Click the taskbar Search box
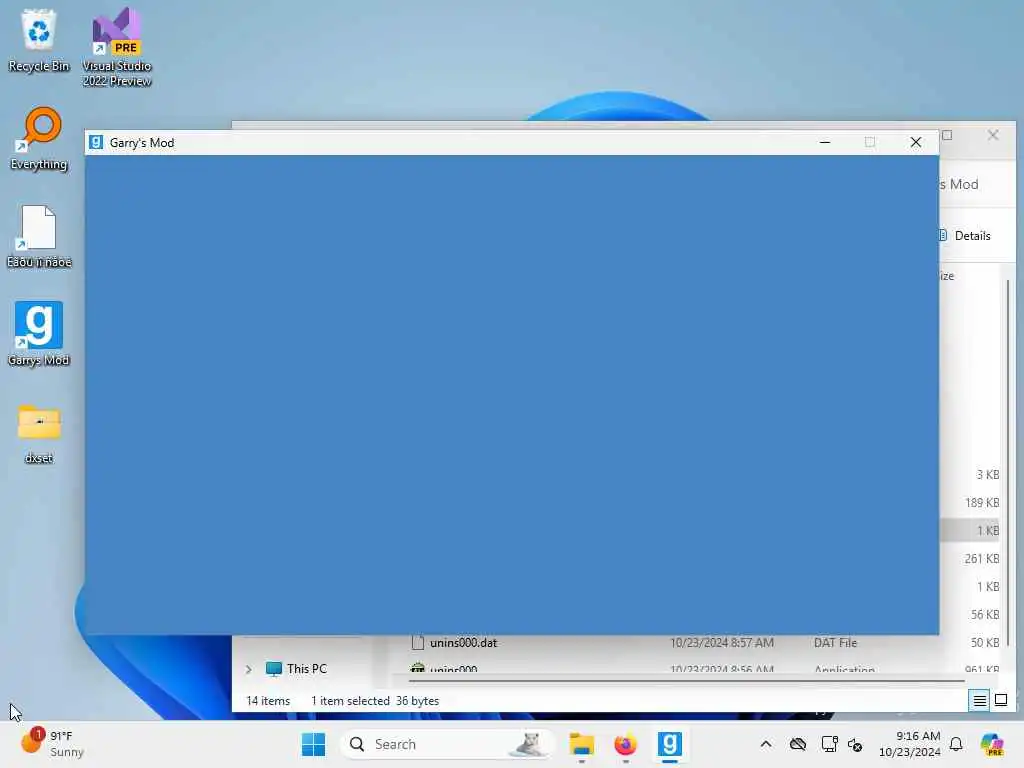This screenshot has width=1024, height=768. pos(447,744)
